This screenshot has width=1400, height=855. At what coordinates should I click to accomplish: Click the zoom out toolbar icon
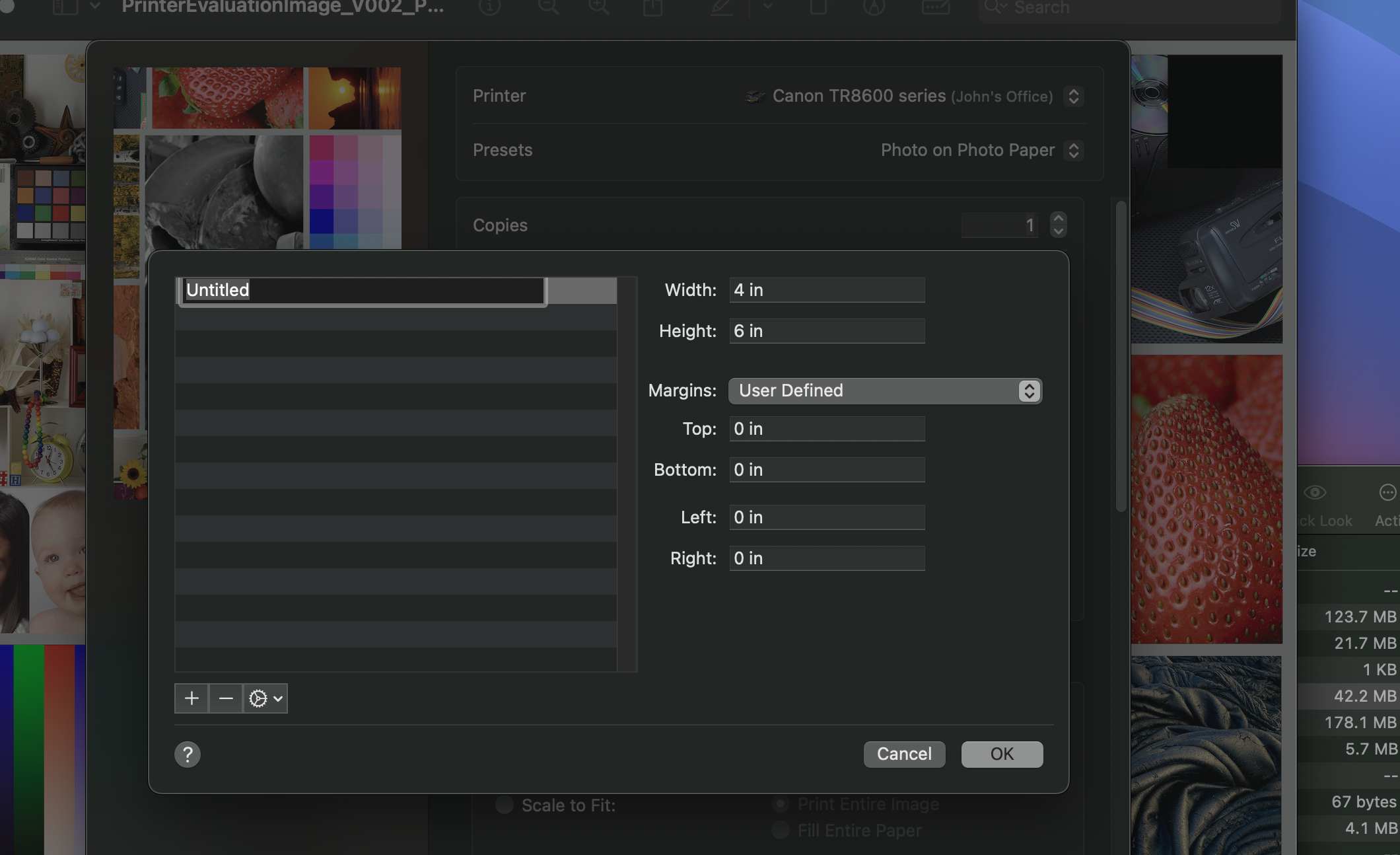(x=548, y=8)
